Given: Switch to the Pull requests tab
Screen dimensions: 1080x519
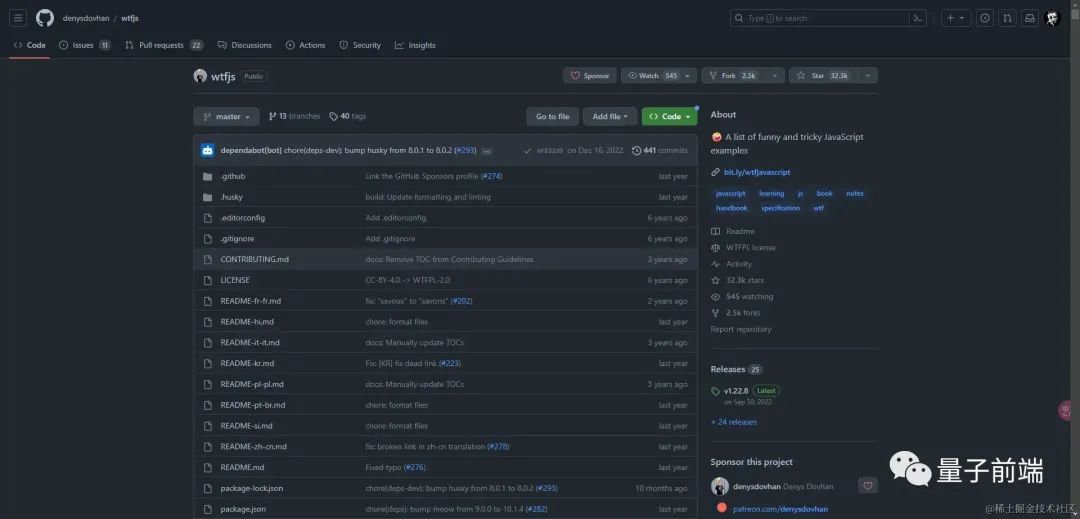Looking at the screenshot, I should click(164, 45).
